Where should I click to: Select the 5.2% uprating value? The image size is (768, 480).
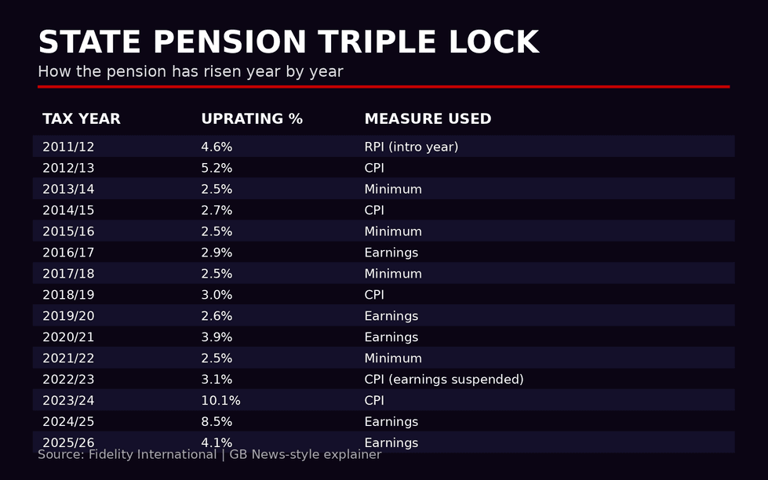click(216, 168)
